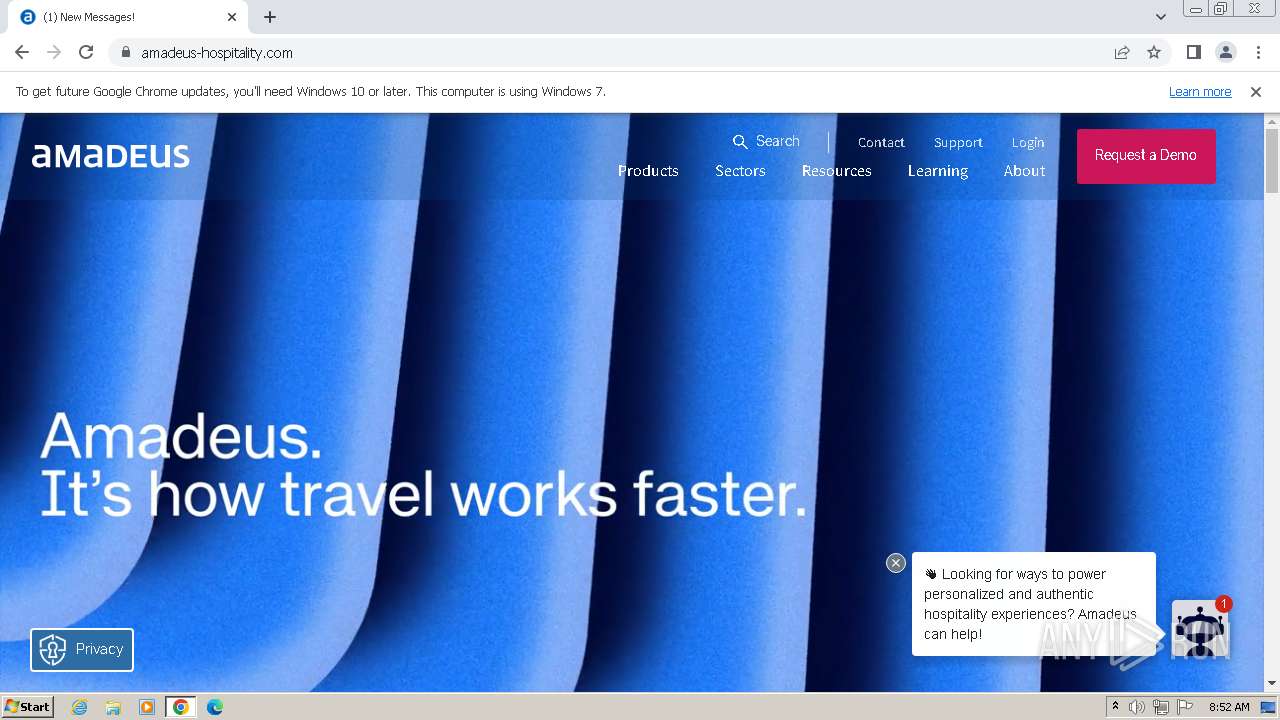
Task: Close the New Messages tab
Action: tap(232, 17)
